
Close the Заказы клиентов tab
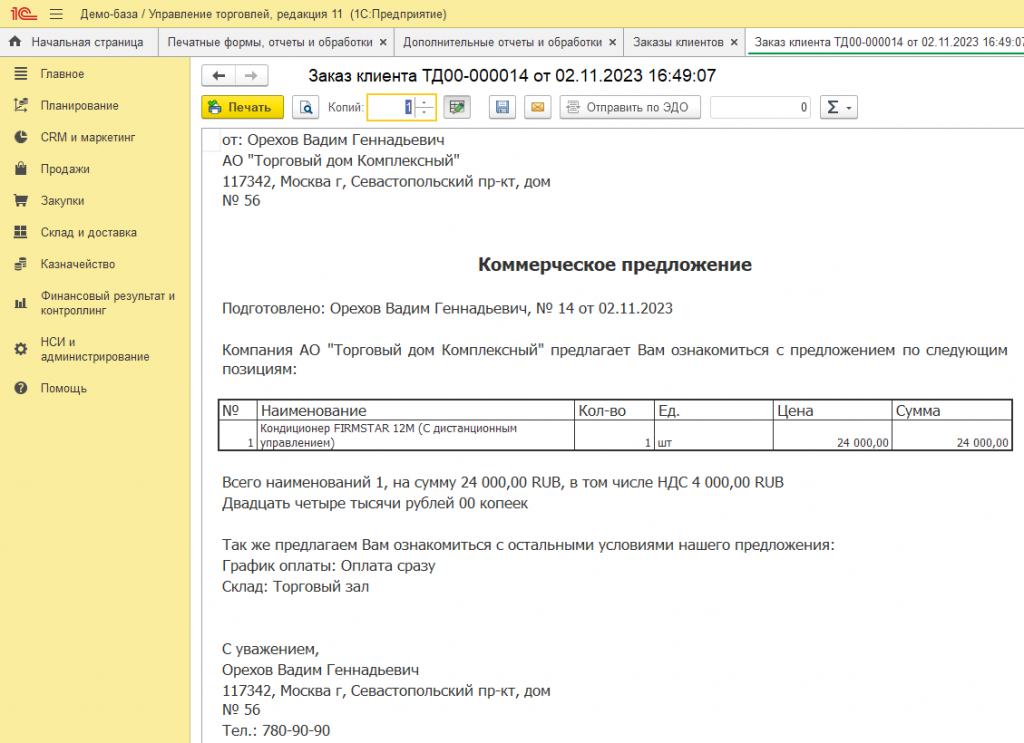734,43
